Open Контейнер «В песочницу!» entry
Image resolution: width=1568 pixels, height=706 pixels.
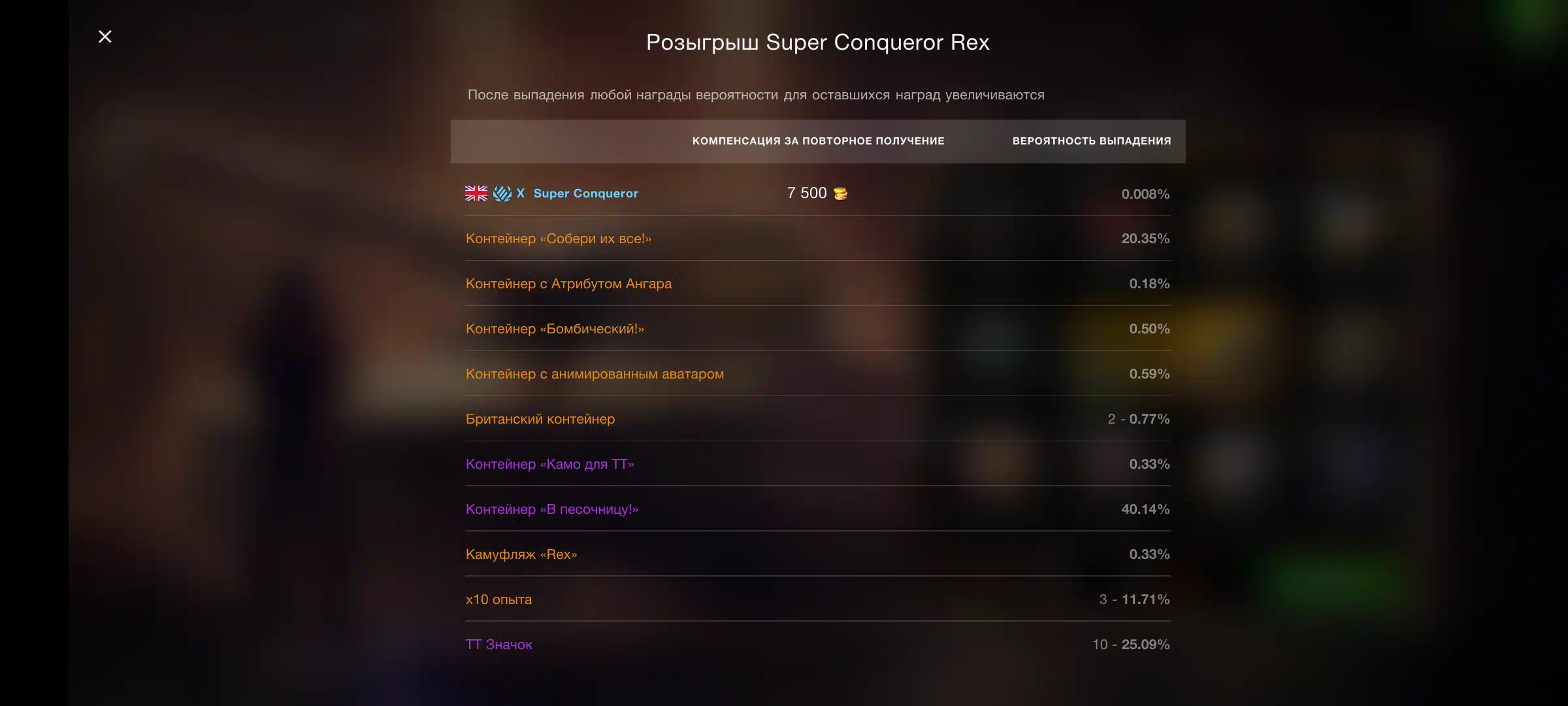click(x=817, y=509)
